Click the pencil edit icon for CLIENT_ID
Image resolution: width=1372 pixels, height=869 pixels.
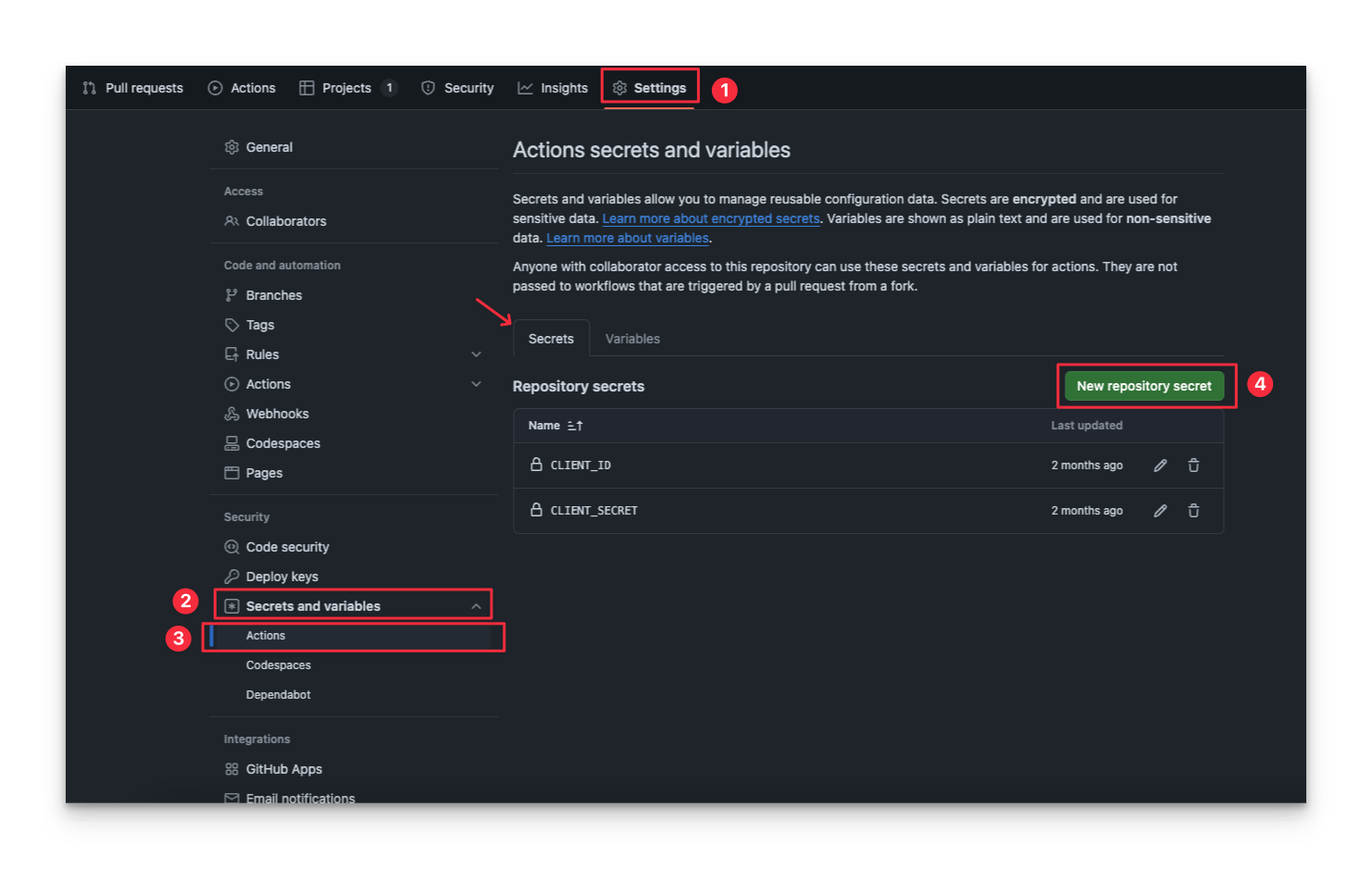point(1160,466)
